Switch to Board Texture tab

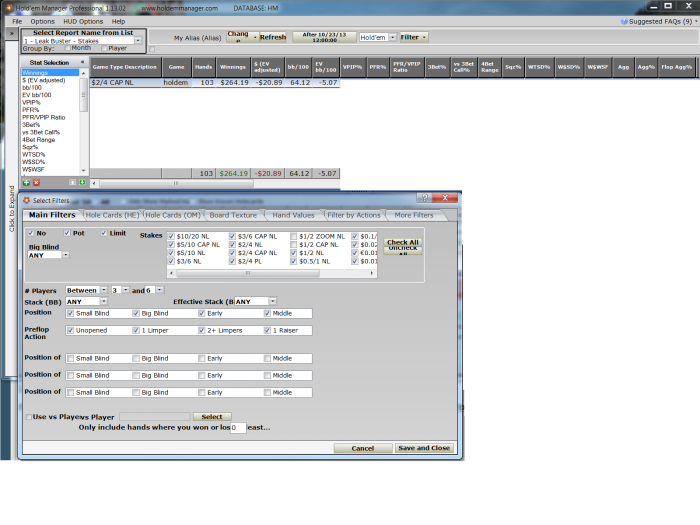pos(233,215)
